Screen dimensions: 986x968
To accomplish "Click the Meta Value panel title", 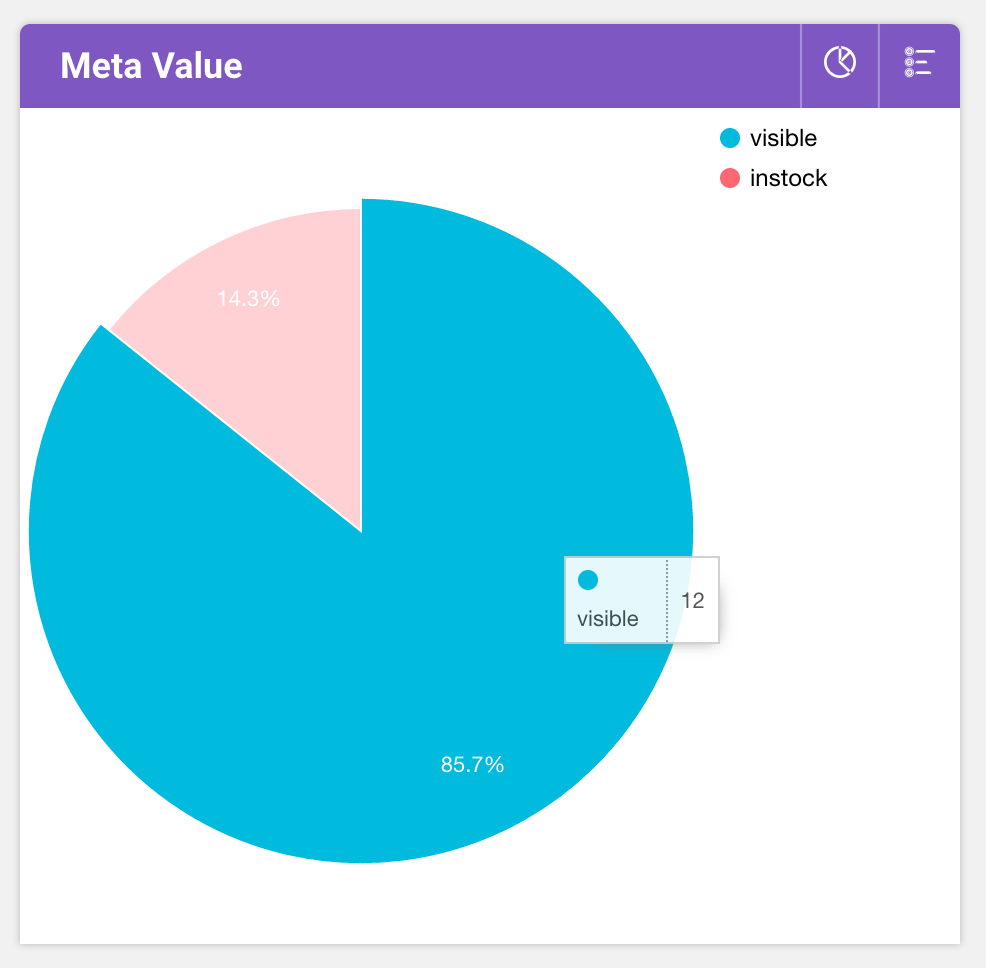I will pos(151,66).
